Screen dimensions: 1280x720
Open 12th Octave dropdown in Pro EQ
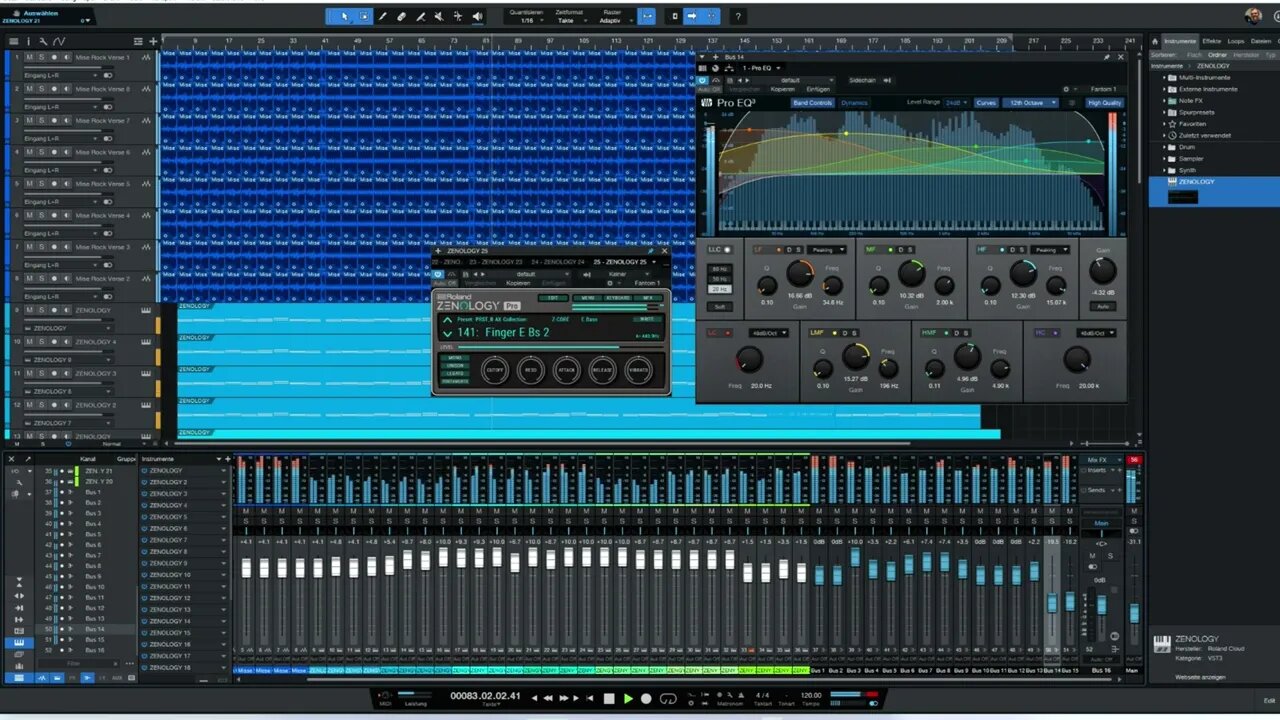click(1030, 103)
